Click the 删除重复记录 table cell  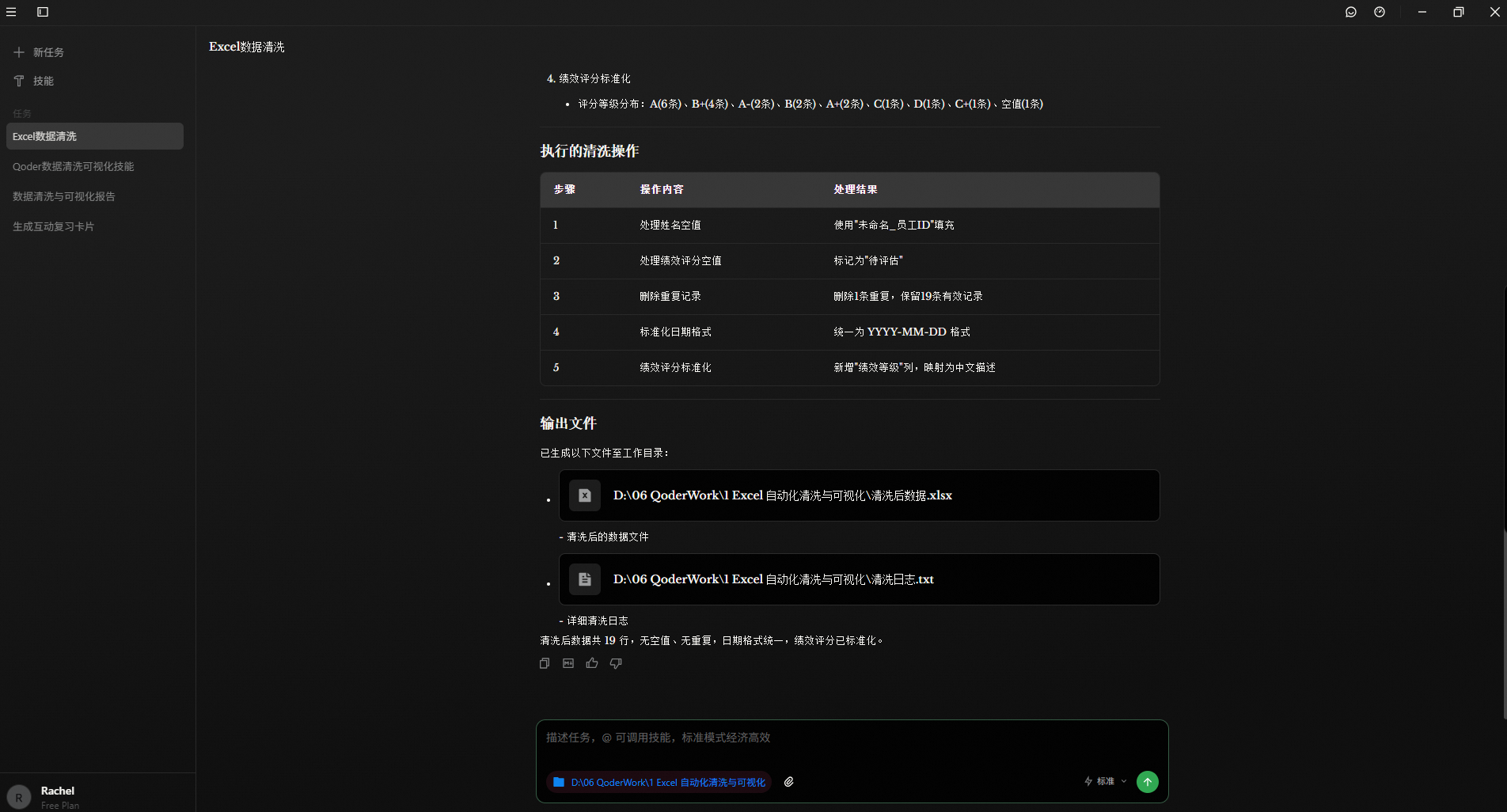tap(670, 297)
